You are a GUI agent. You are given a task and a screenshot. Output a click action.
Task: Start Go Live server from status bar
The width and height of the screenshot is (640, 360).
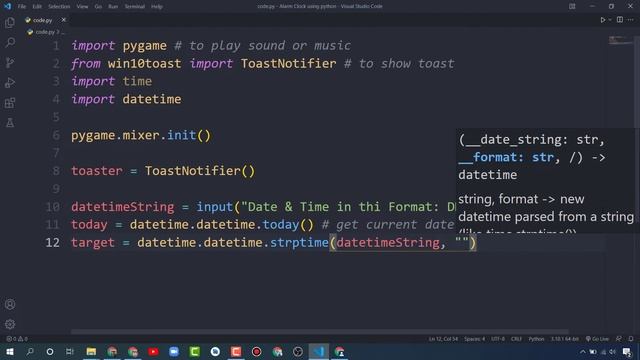pyautogui.click(x=597, y=339)
